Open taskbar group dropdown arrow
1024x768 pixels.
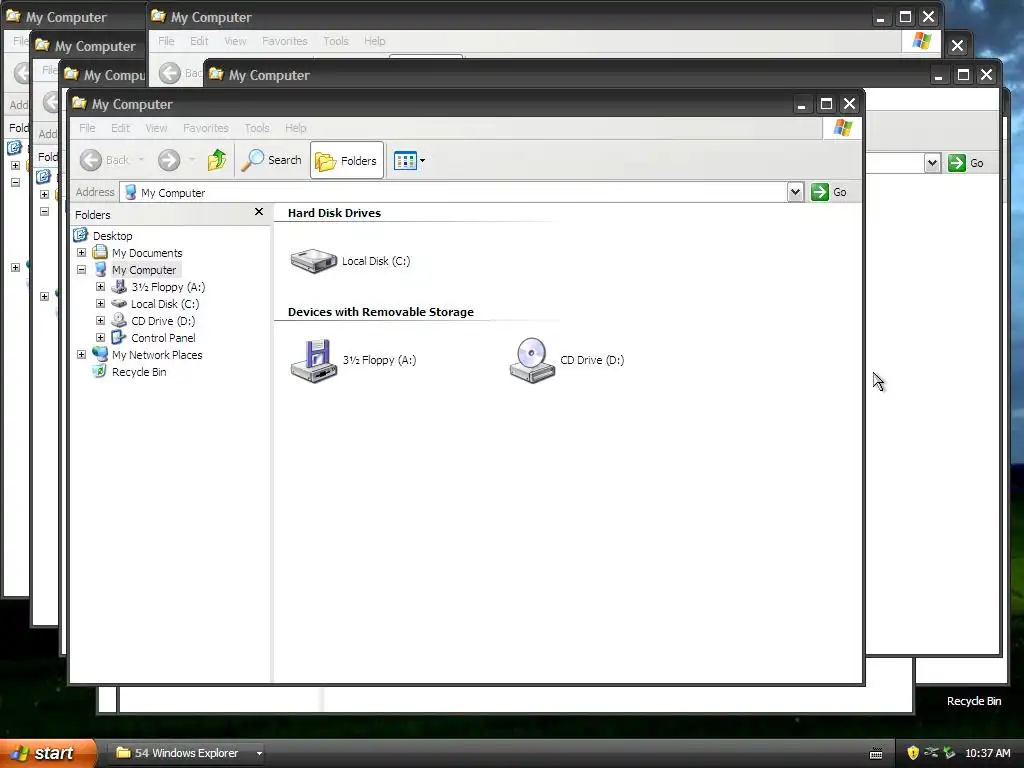[259, 753]
